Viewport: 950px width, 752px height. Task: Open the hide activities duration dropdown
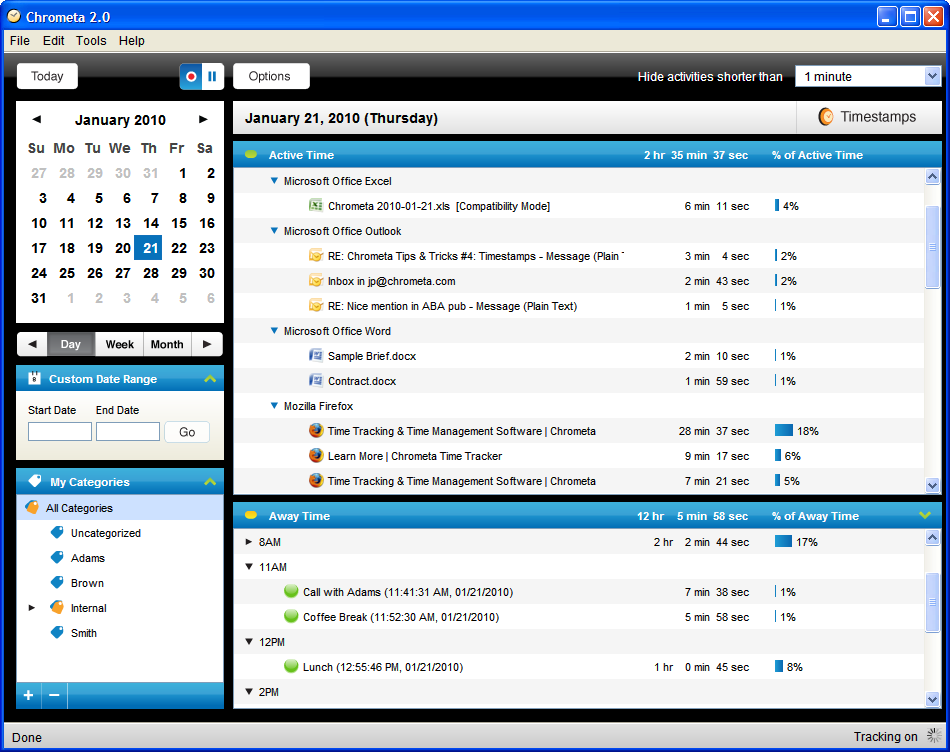click(932, 76)
